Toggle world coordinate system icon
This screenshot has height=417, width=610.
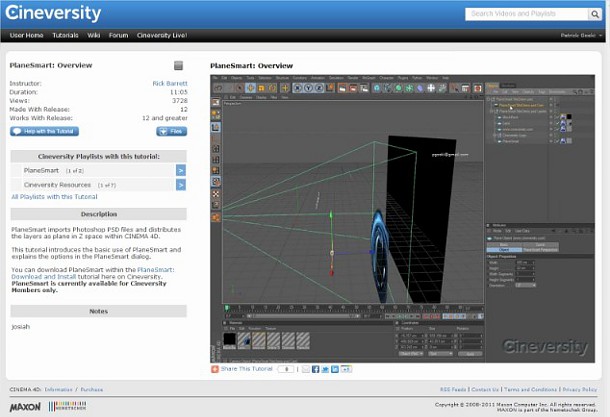pos(330,88)
